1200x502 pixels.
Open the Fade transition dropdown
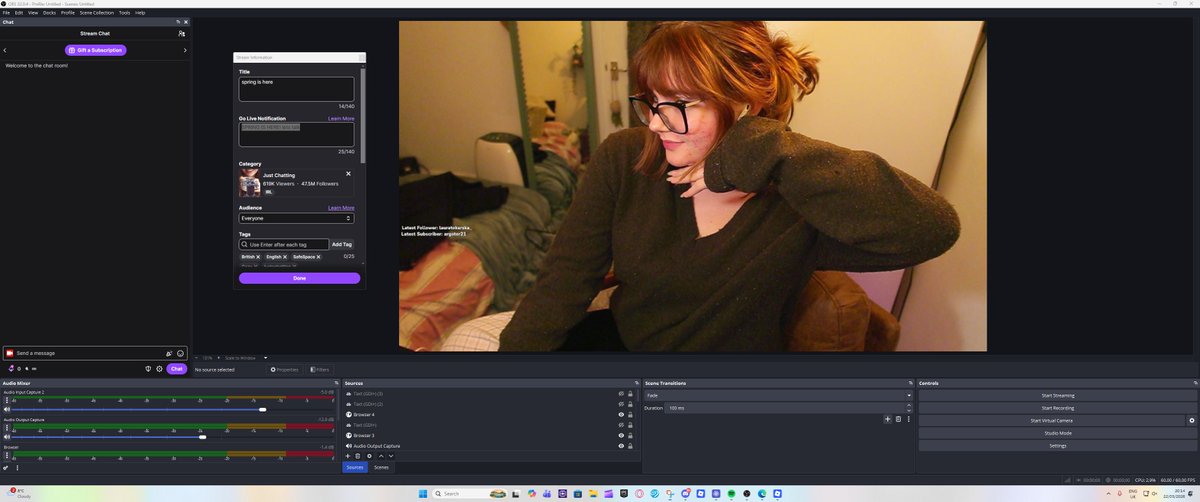click(x=779, y=395)
